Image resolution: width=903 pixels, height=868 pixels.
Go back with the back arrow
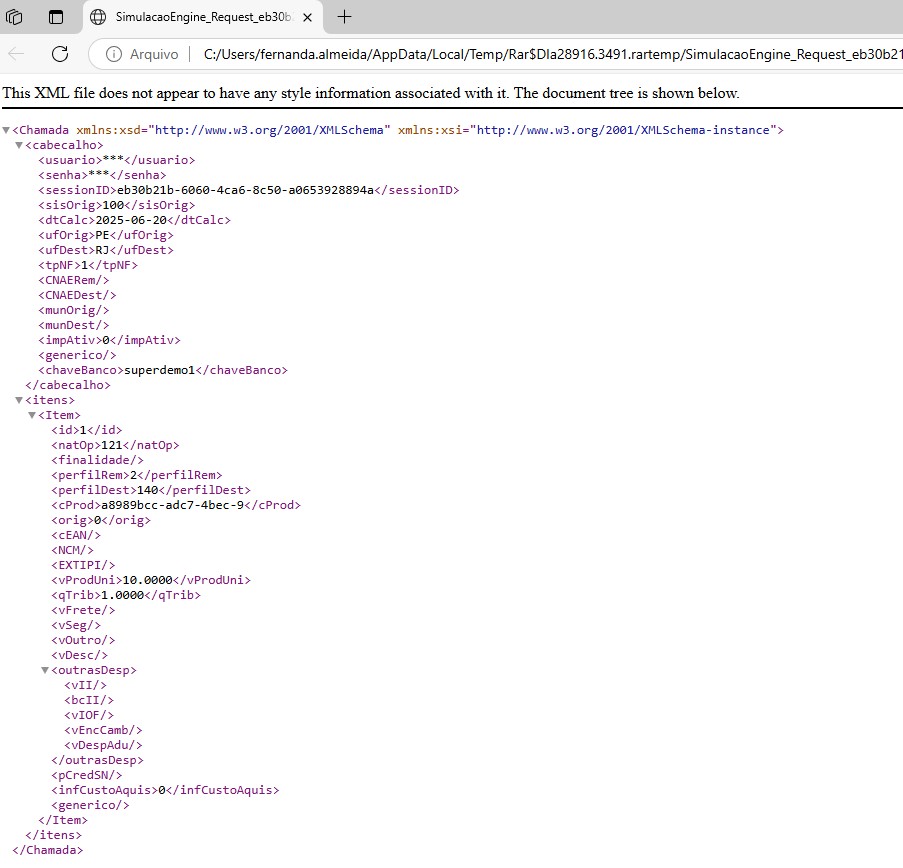[x=16, y=54]
